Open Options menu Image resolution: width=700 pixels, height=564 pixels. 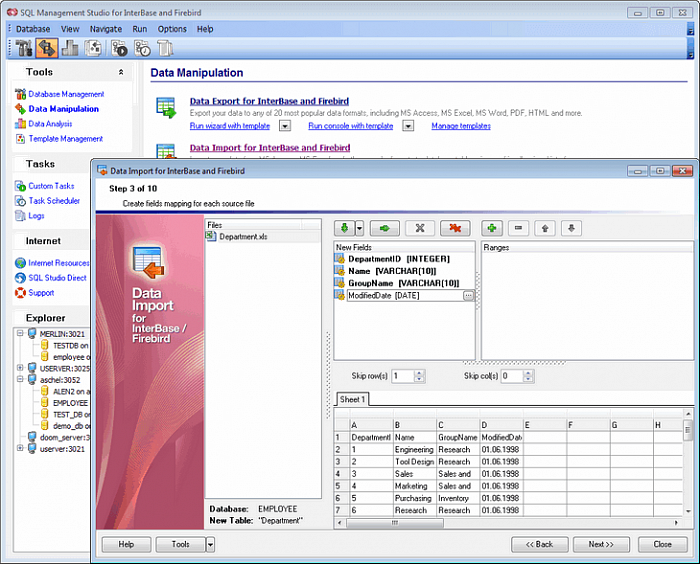click(172, 29)
